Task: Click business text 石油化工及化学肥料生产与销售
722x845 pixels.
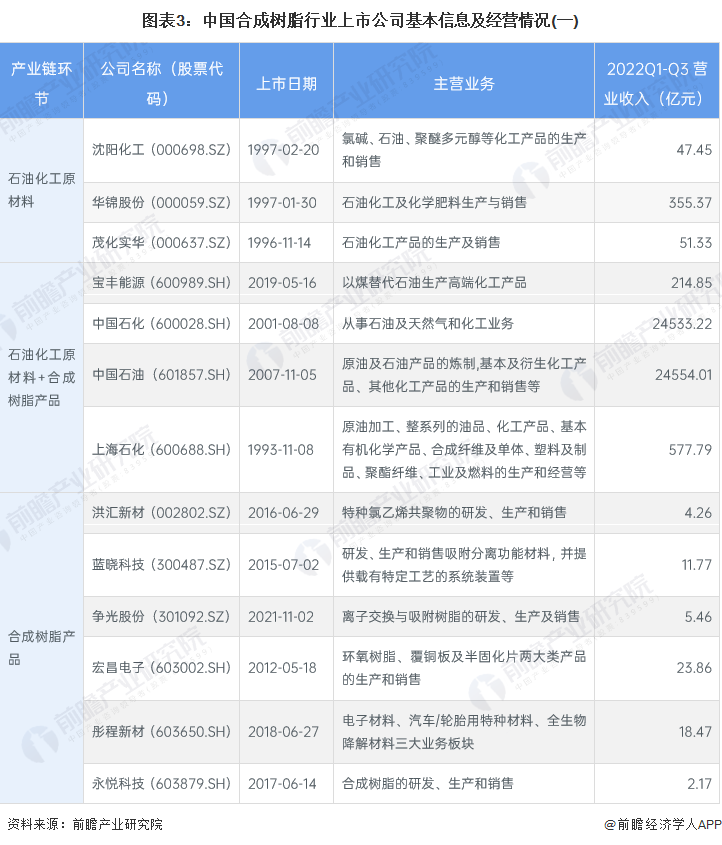Action: 434,203
